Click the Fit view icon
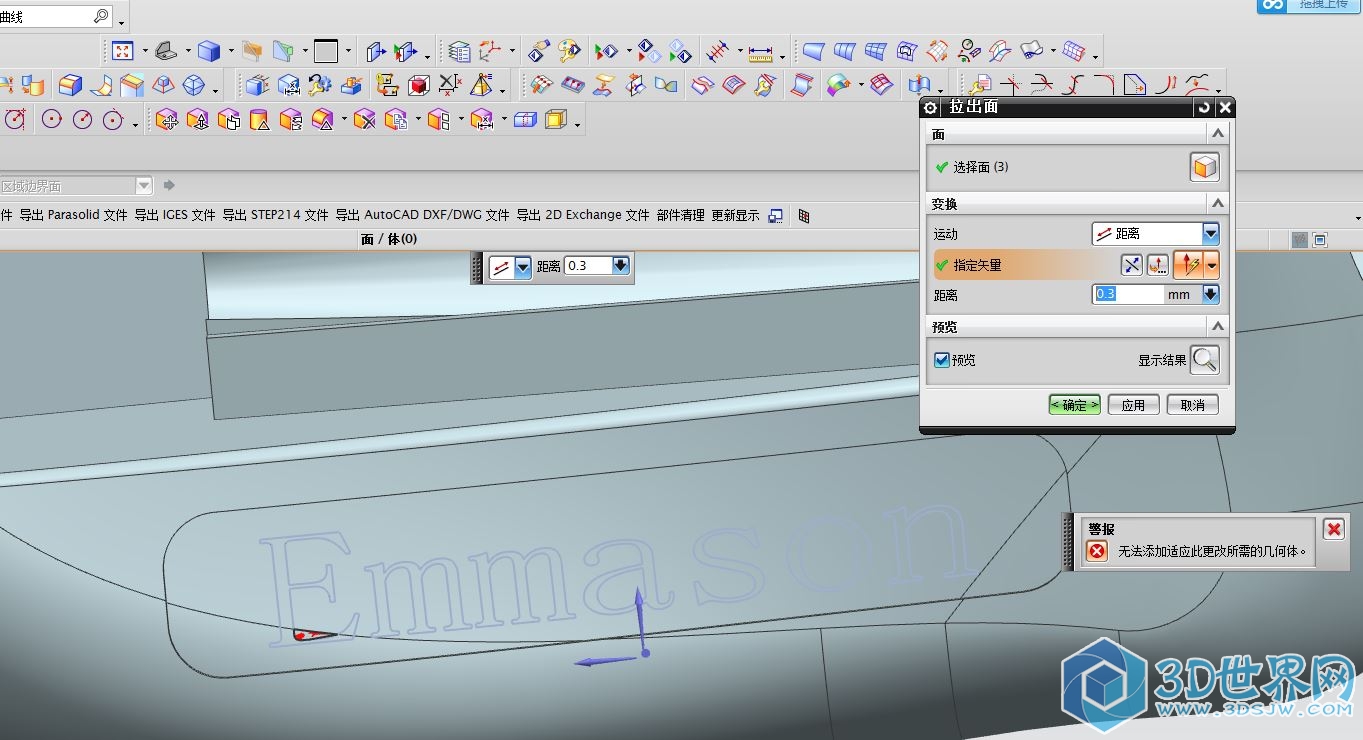 pyautogui.click(x=122, y=50)
